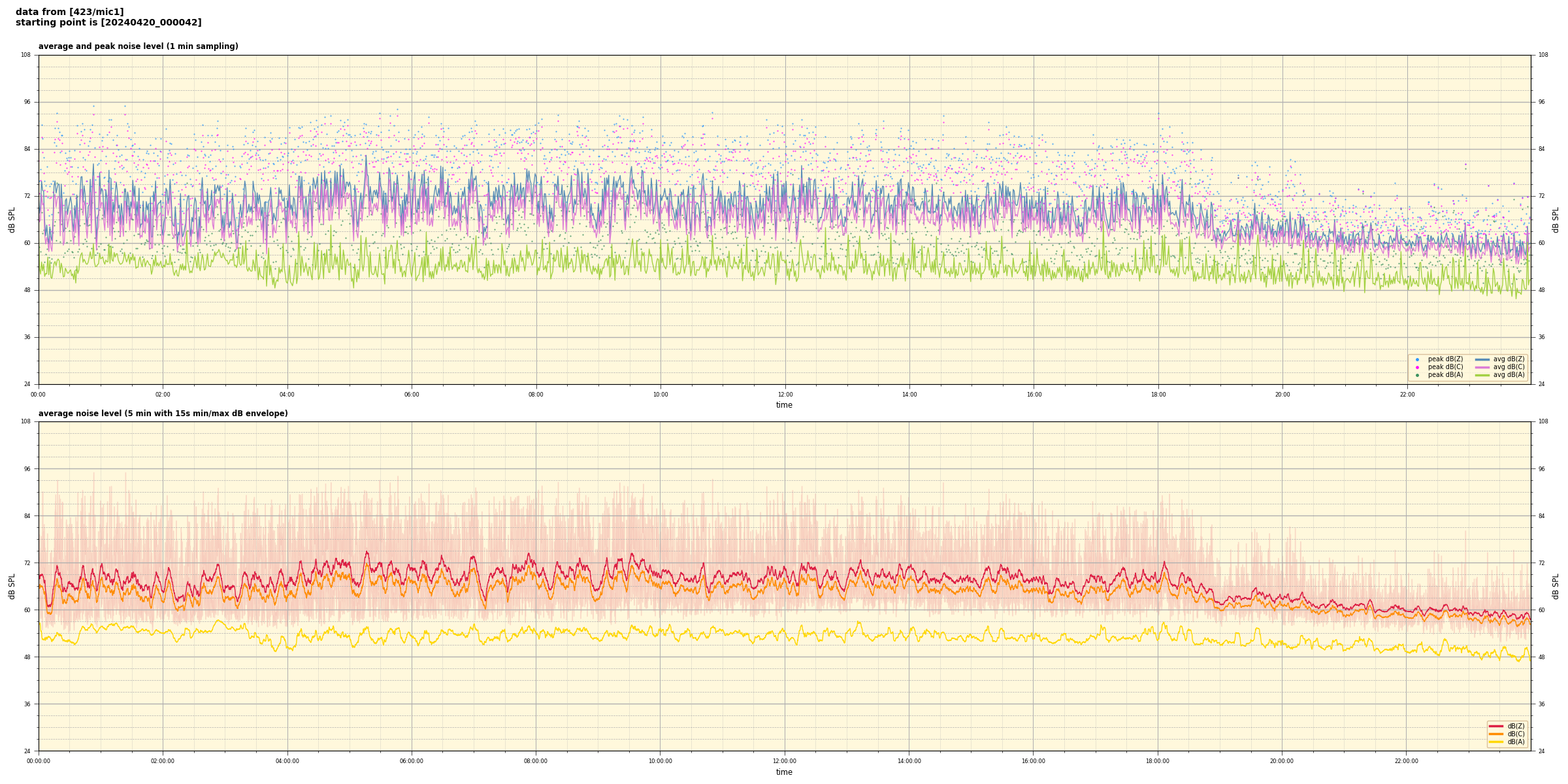Click the 'average and peak noise level' chart title
Viewport: 1568px width, 784px height.
coord(138,46)
